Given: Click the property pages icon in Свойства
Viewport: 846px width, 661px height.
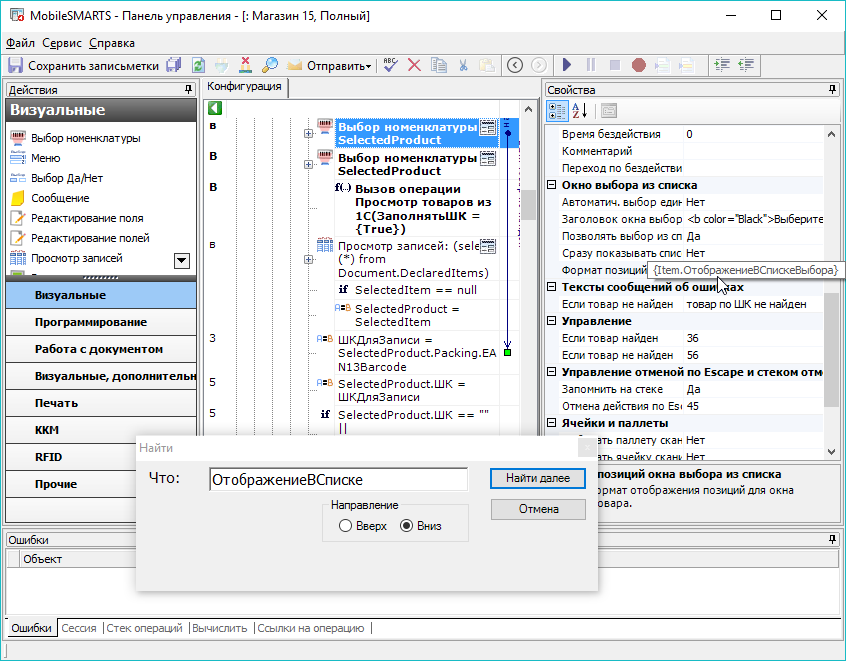Looking at the screenshot, I should (x=609, y=111).
